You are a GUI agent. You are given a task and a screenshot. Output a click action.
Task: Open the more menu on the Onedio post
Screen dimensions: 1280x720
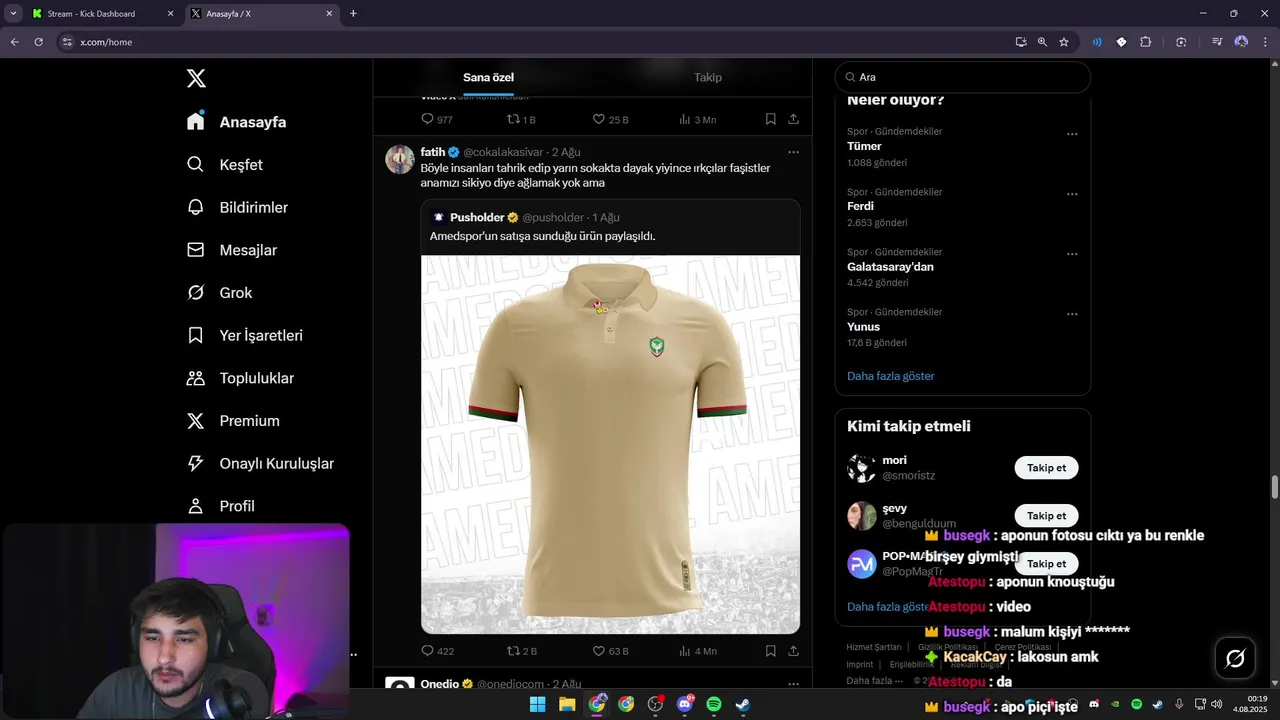(x=793, y=684)
